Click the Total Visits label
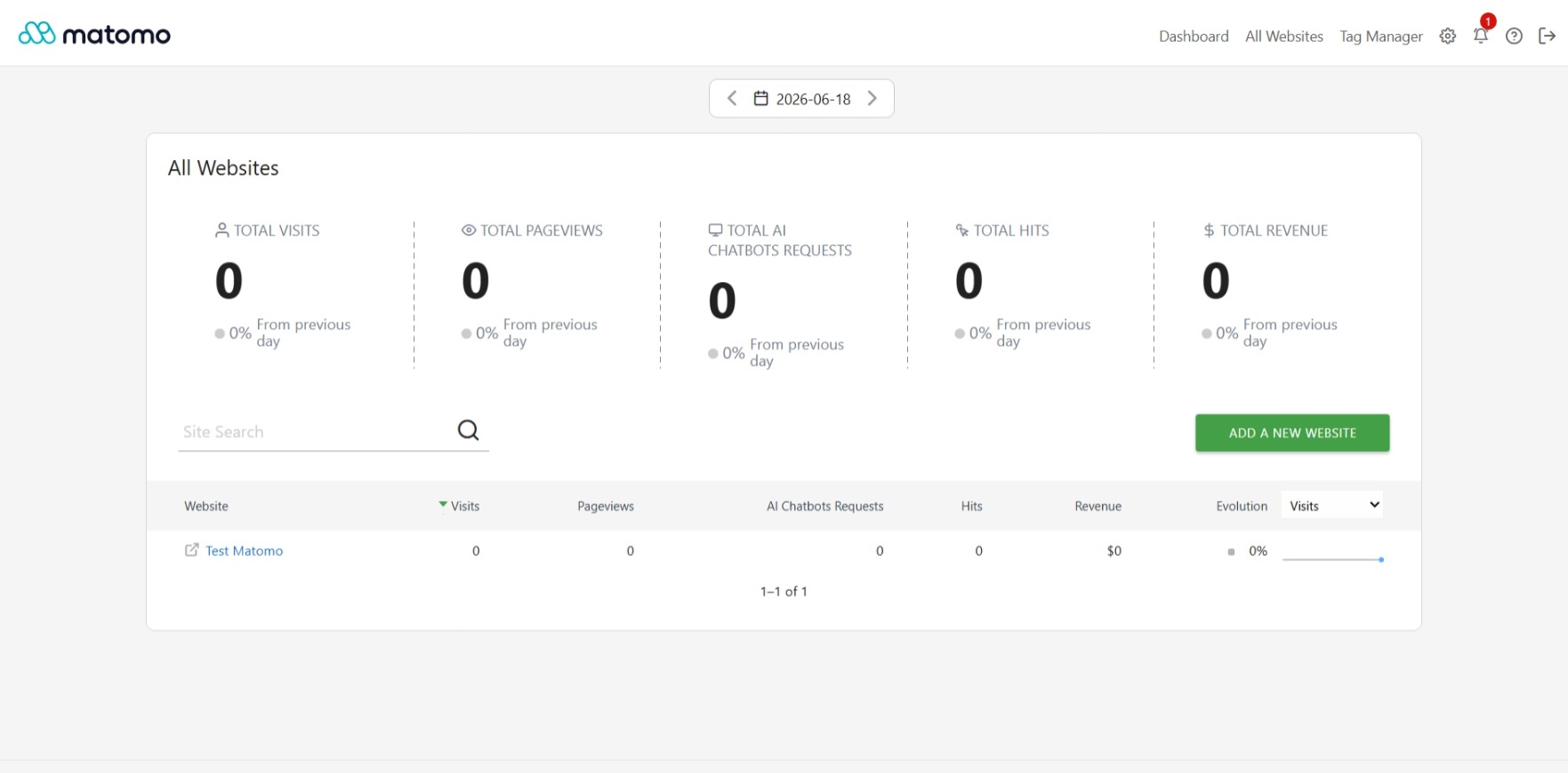 point(277,230)
